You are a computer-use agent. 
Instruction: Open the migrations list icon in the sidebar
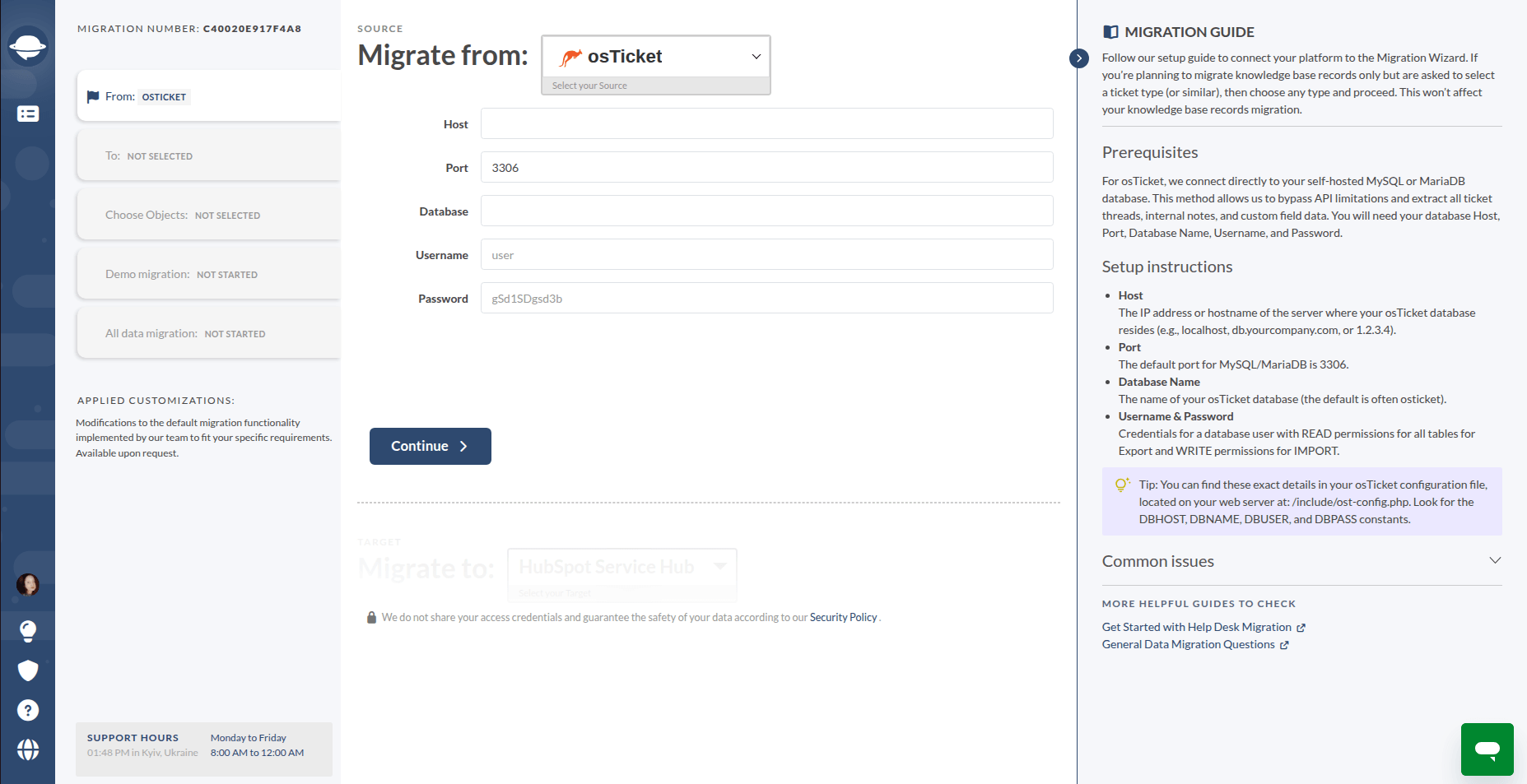click(28, 114)
